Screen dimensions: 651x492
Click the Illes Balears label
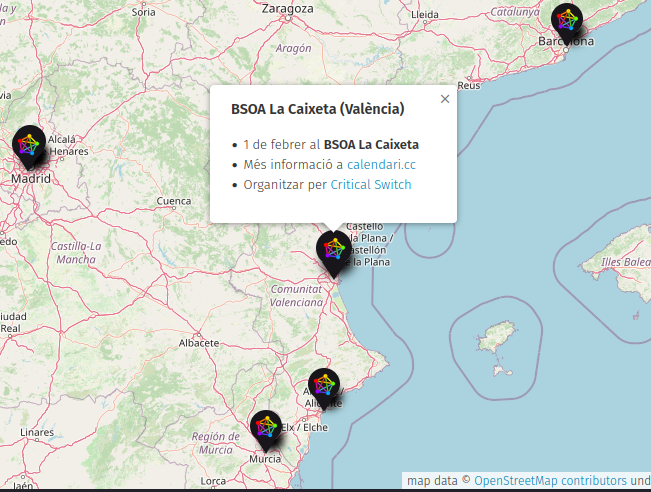[x=626, y=262]
